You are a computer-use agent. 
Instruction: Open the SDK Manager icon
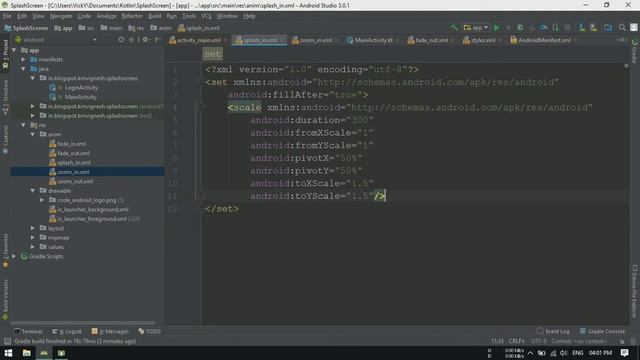593,28
